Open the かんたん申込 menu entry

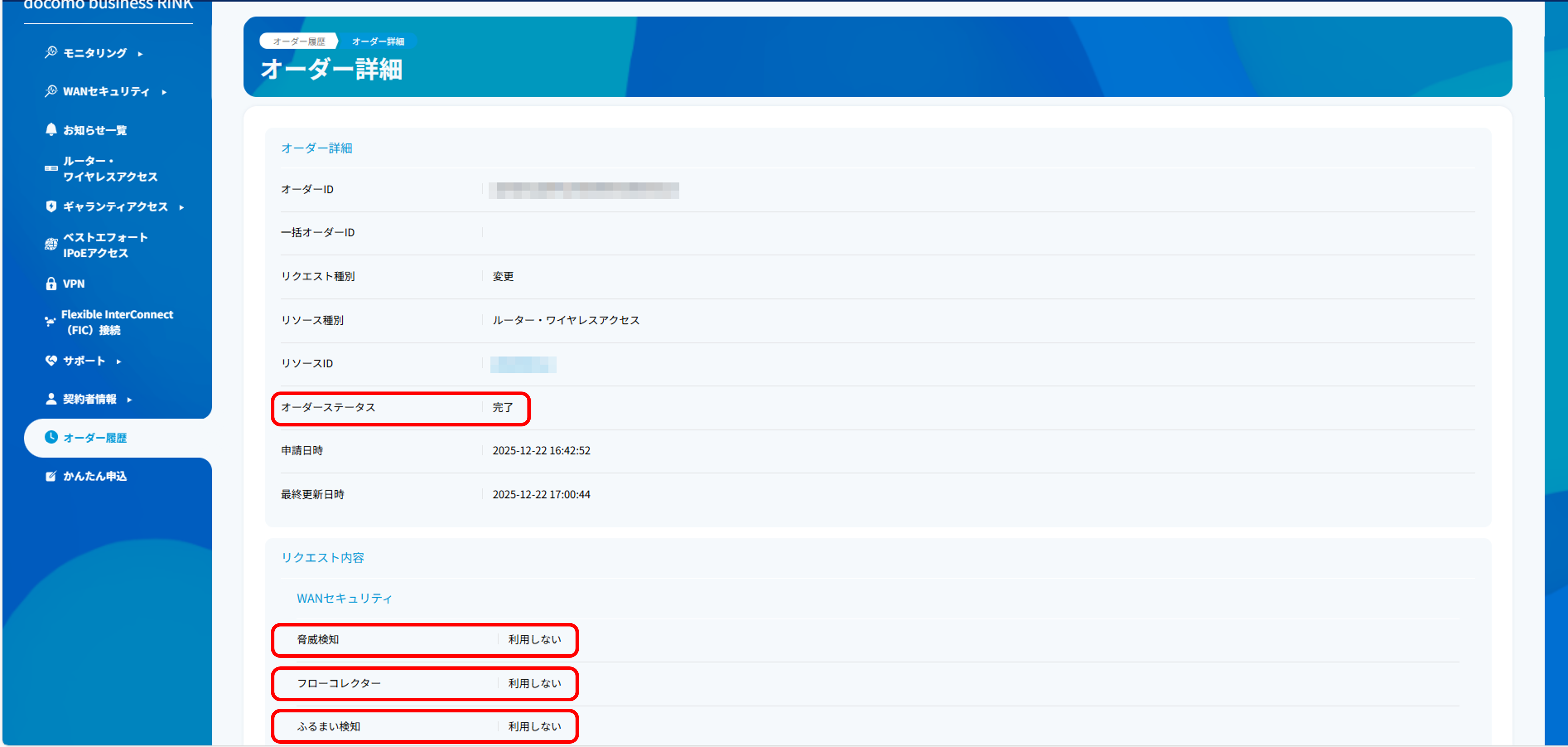pos(95,476)
